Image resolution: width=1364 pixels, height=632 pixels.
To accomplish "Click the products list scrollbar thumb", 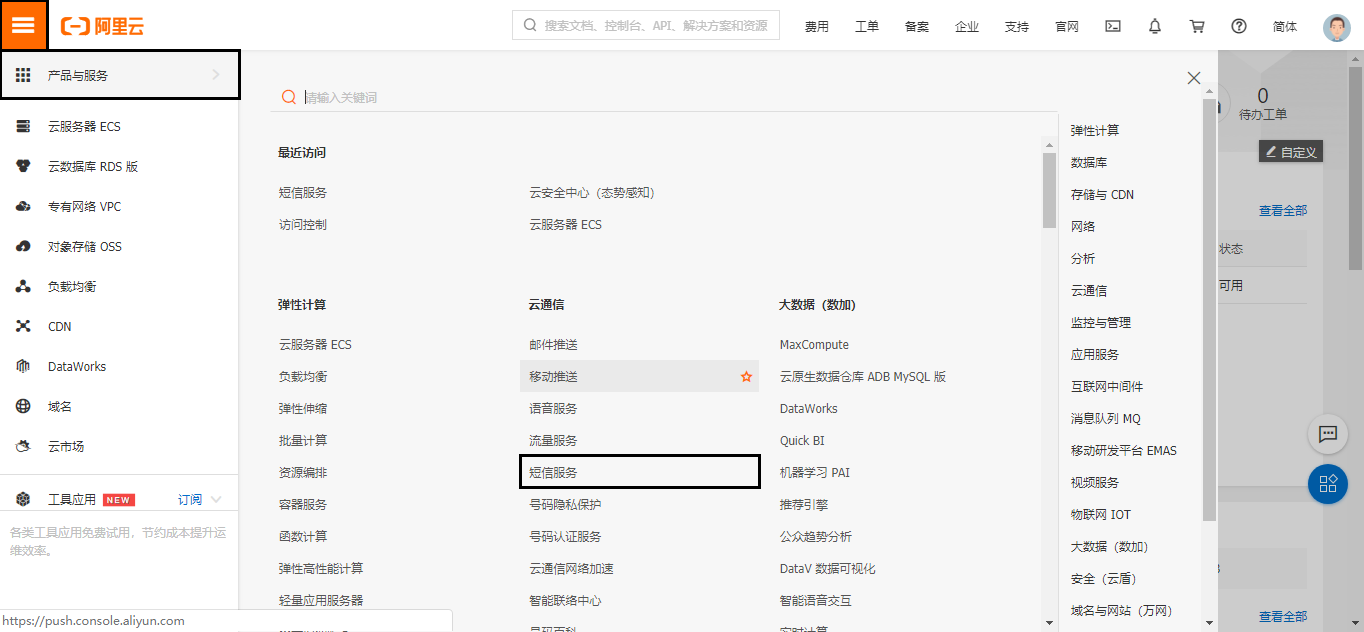I will (x=1049, y=190).
